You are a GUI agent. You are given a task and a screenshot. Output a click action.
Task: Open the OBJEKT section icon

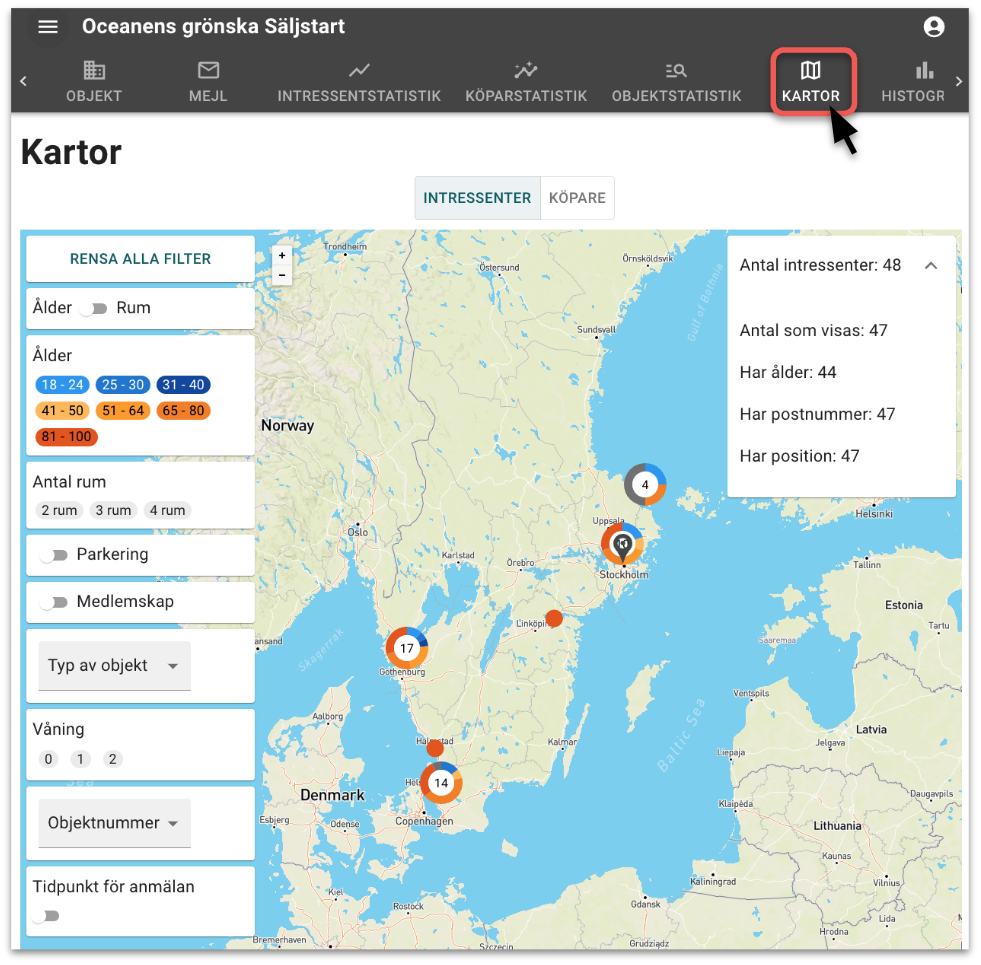pos(94,70)
